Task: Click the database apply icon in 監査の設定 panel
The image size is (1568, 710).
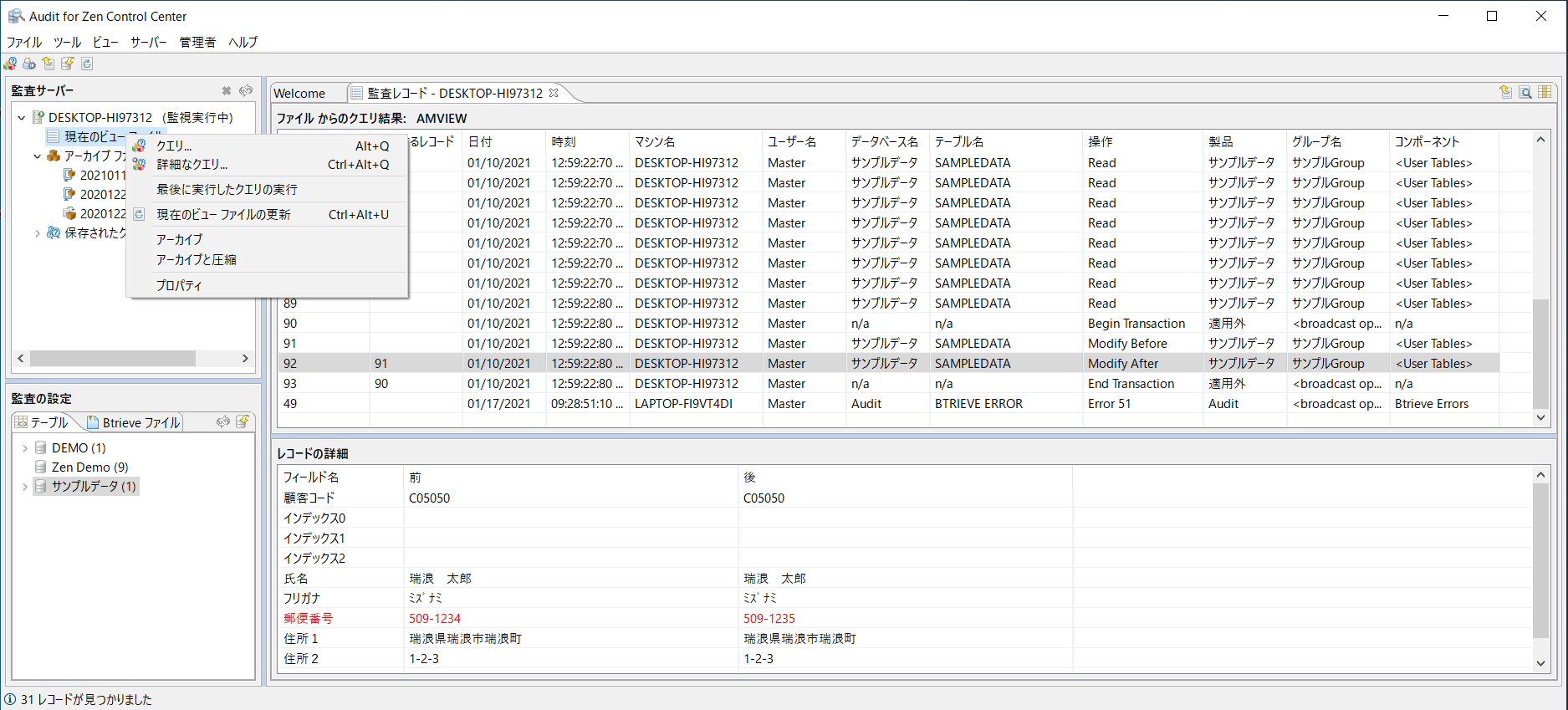Action: (243, 421)
